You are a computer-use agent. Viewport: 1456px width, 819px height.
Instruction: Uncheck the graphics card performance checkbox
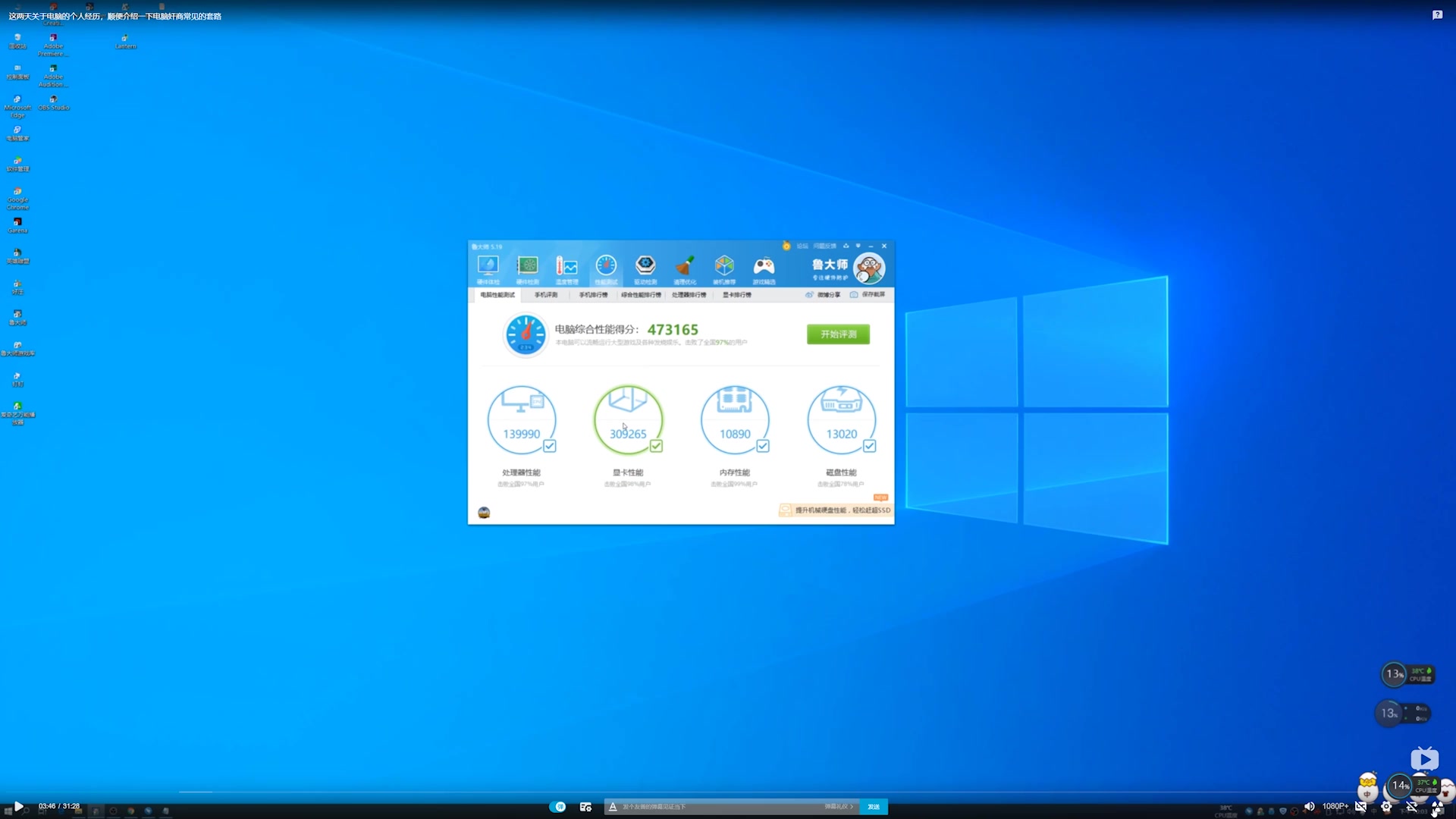point(656,446)
